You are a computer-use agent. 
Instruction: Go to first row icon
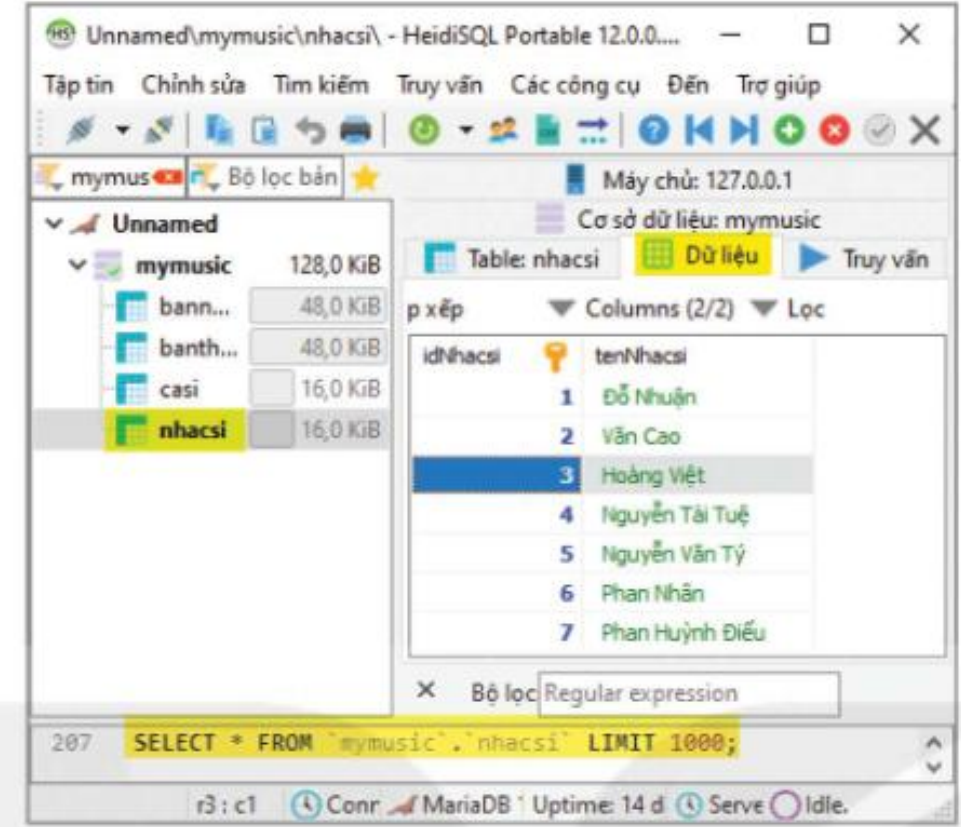[699, 130]
